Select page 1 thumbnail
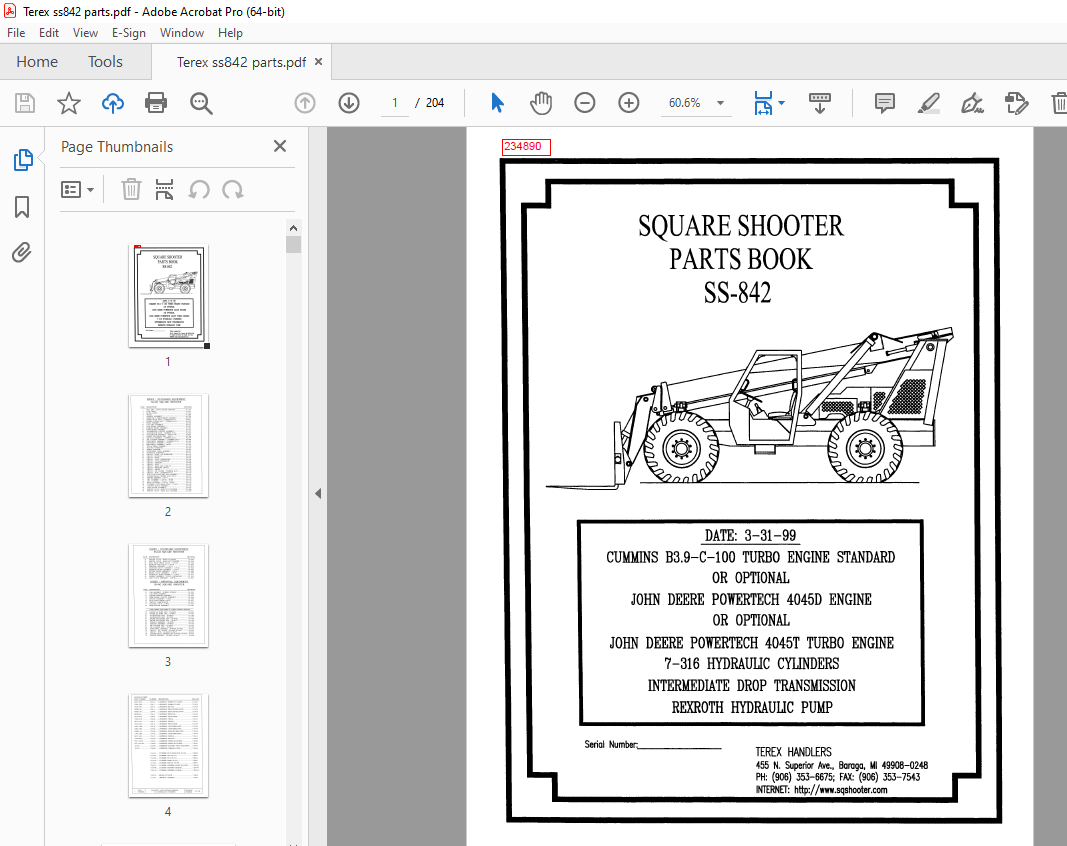The image size is (1067, 846). pos(168,296)
